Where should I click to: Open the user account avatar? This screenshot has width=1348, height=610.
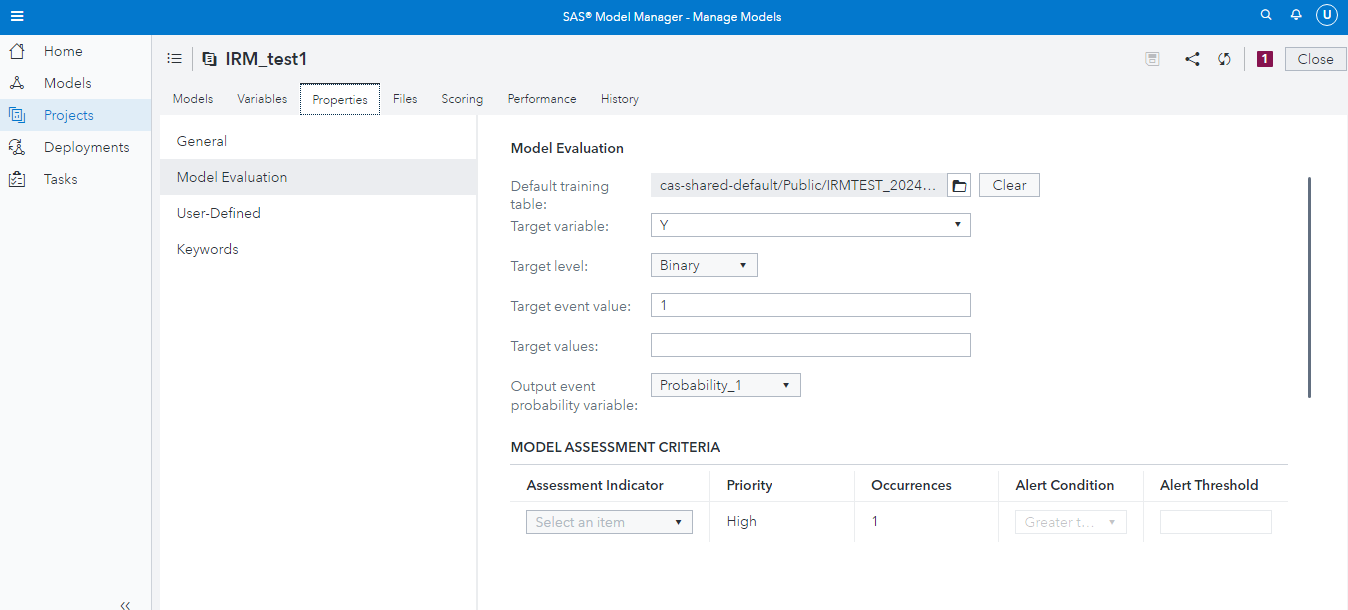(x=1326, y=16)
